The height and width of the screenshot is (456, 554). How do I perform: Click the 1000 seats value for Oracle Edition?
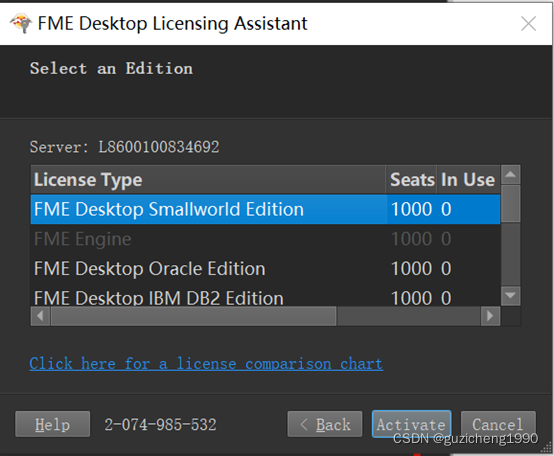[x=412, y=268]
